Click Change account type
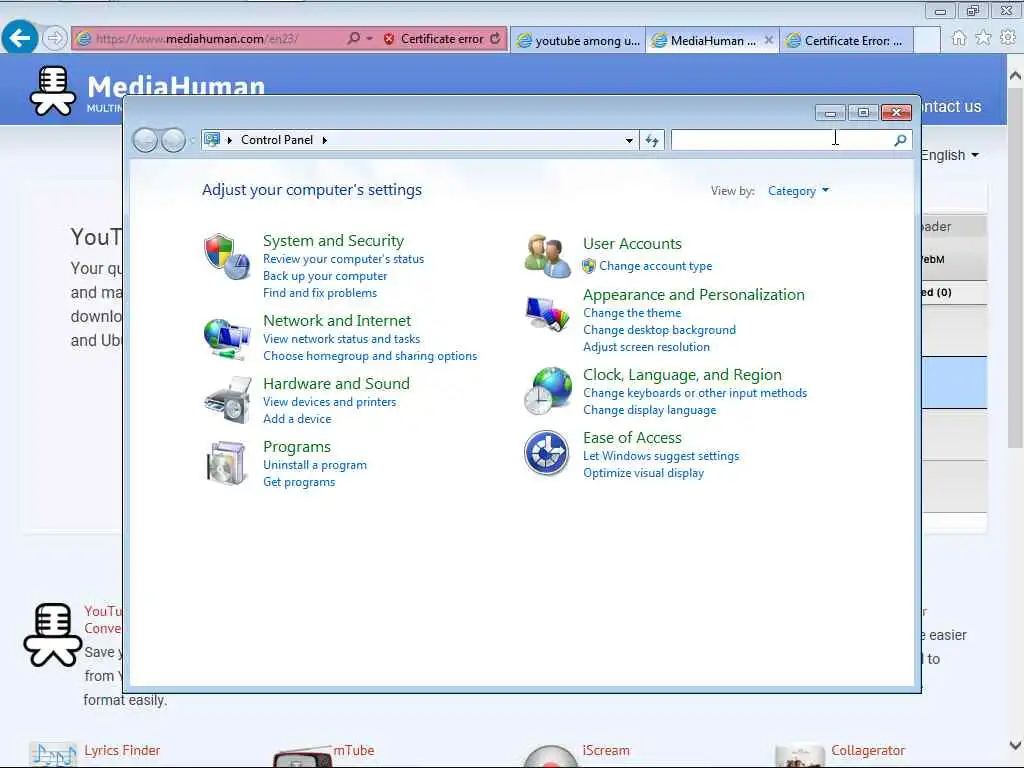This screenshot has height=768, width=1024. click(656, 266)
